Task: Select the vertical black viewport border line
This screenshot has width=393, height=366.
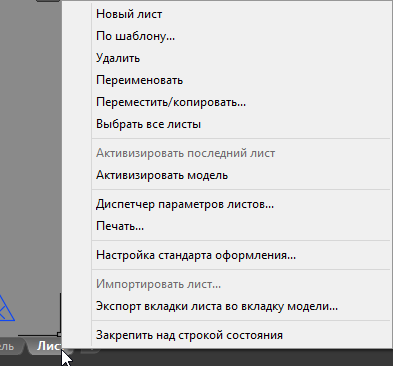Action: (61, 312)
